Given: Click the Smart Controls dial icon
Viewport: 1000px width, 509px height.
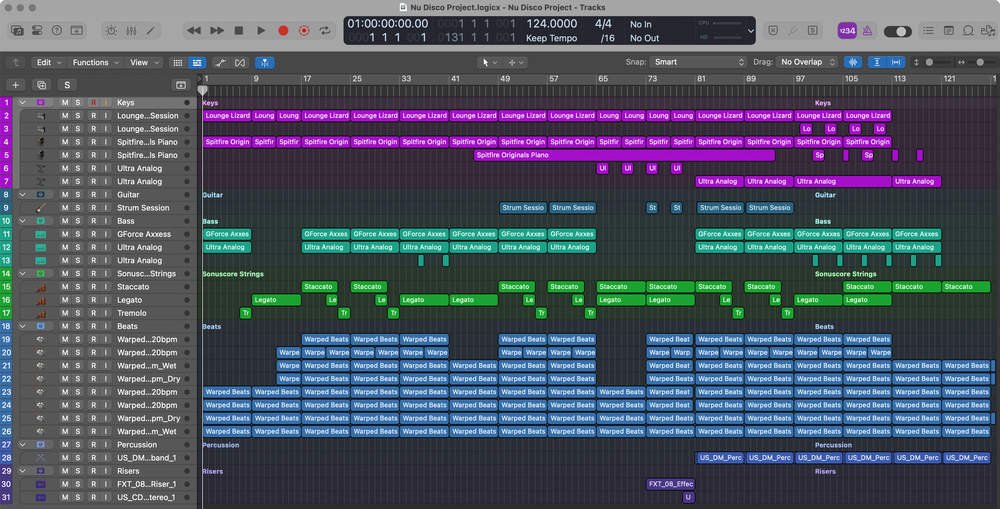Looking at the screenshot, I should click(110, 31).
